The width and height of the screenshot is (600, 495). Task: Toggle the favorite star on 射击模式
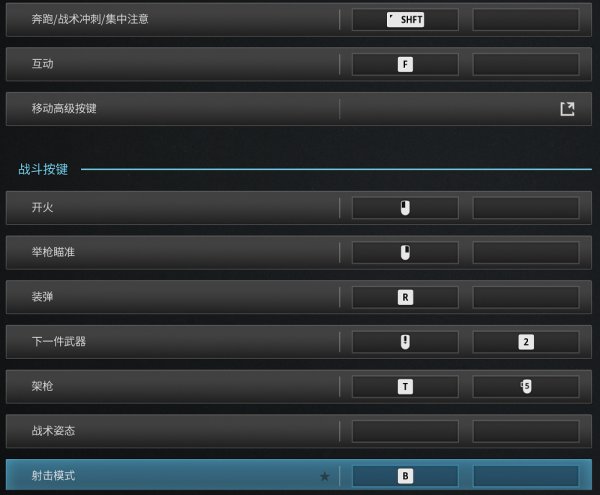click(324, 476)
